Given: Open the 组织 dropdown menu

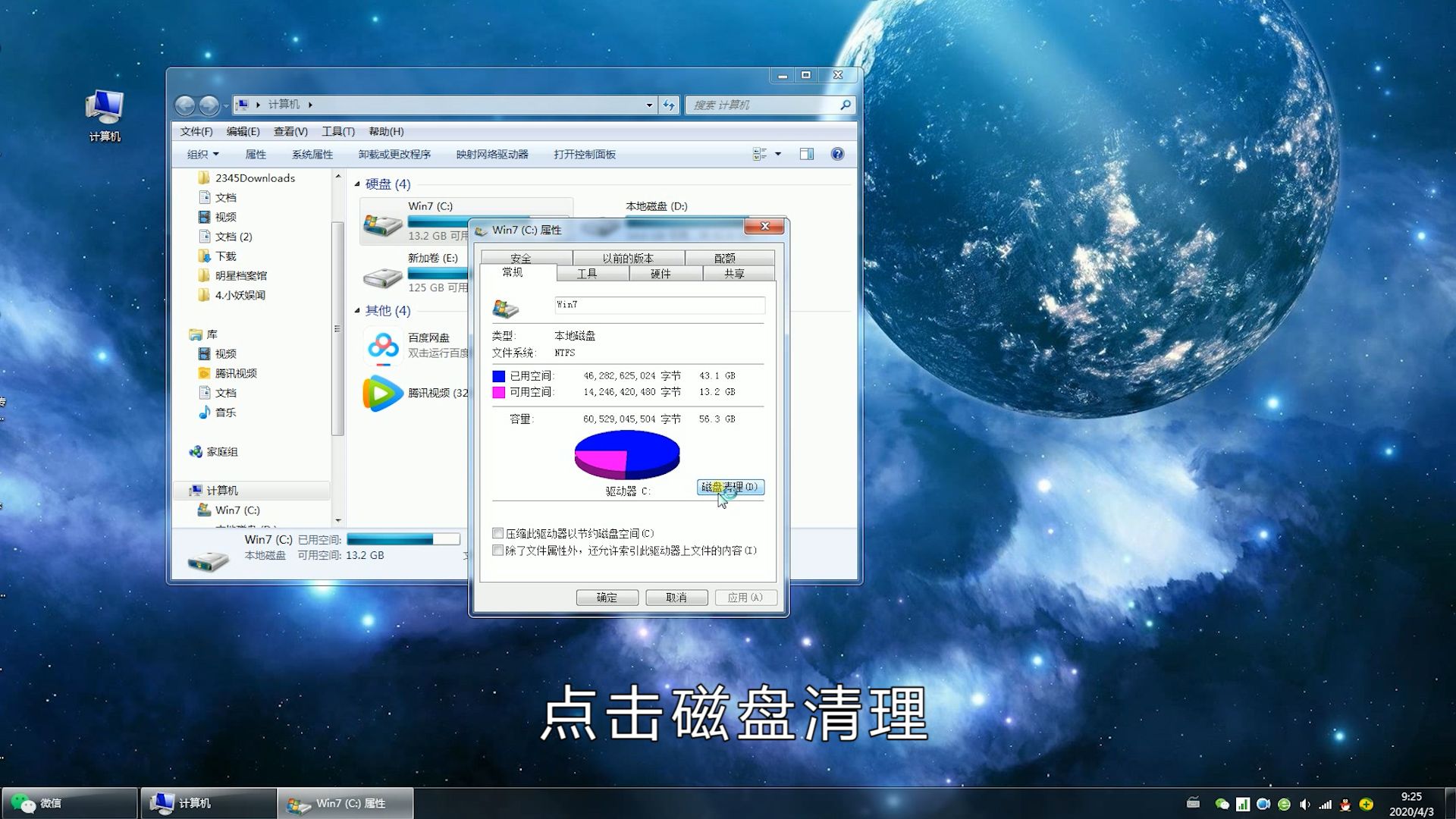Looking at the screenshot, I should click(x=202, y=154).
